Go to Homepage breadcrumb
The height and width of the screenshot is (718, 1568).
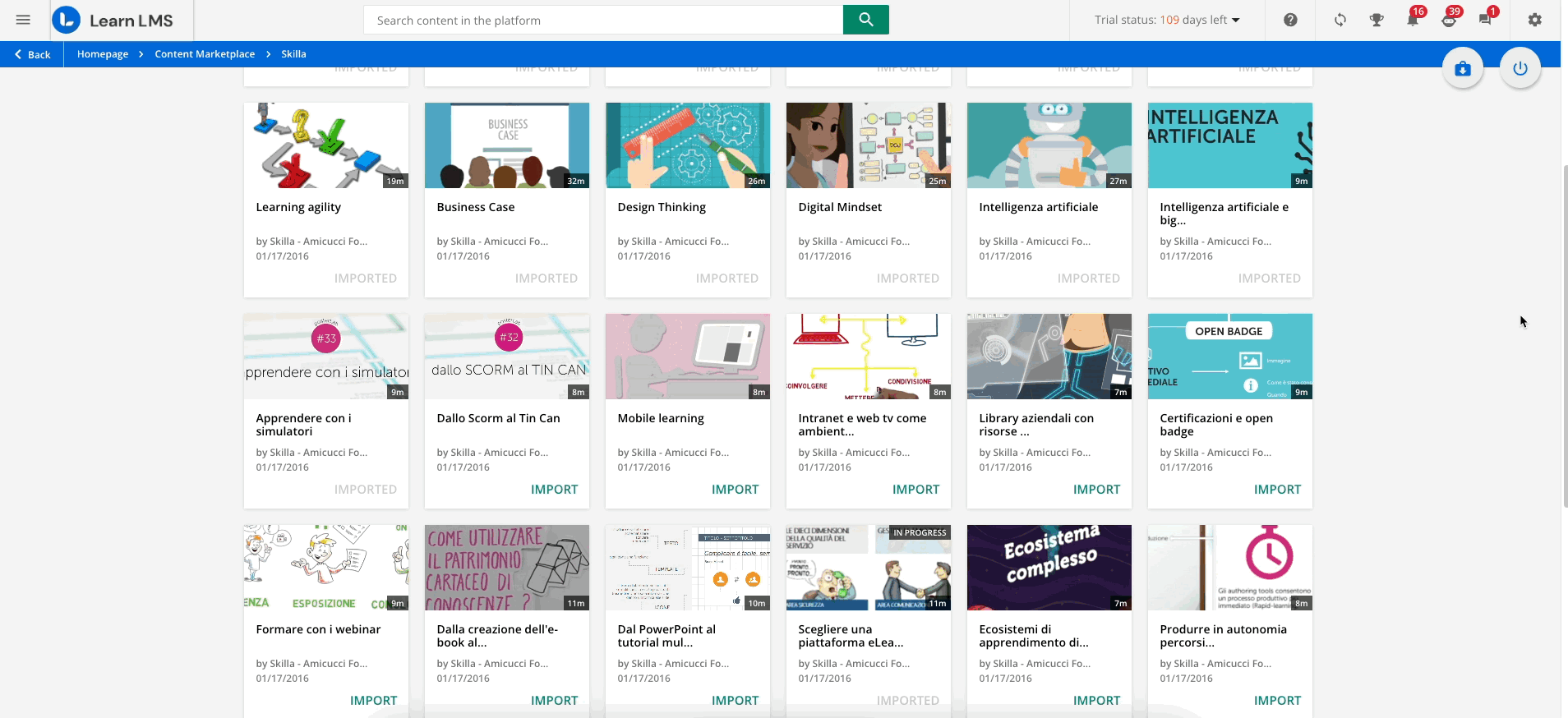point(103,54)
